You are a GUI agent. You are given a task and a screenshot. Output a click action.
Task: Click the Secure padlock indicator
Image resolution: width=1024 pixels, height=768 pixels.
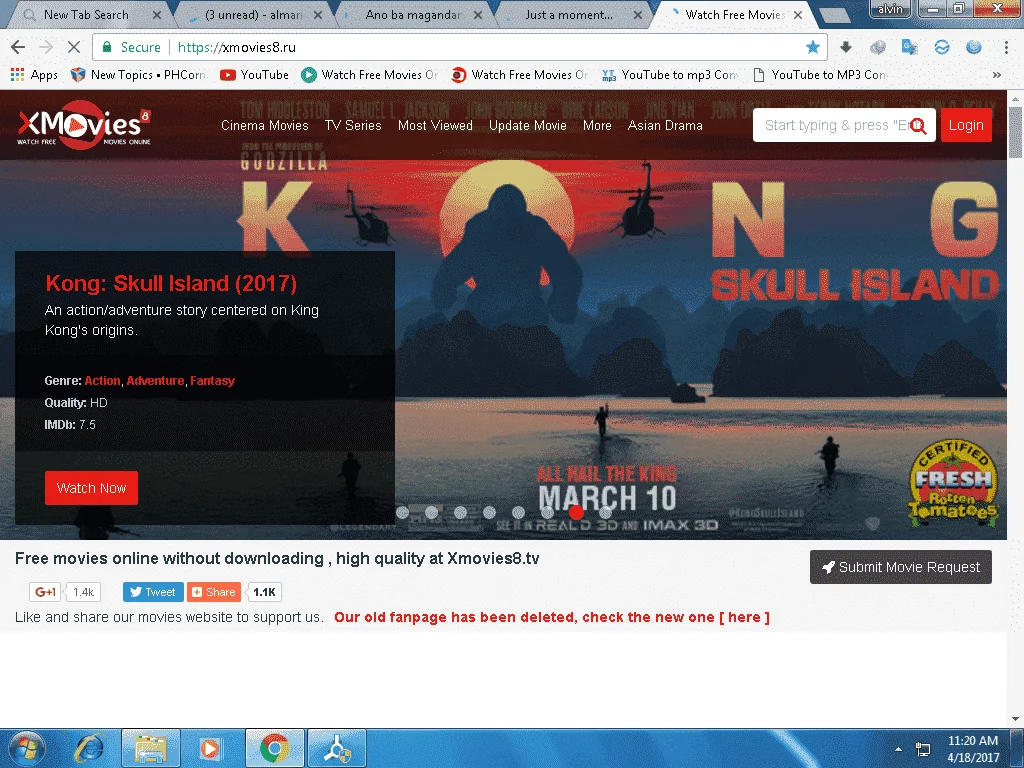131,47
